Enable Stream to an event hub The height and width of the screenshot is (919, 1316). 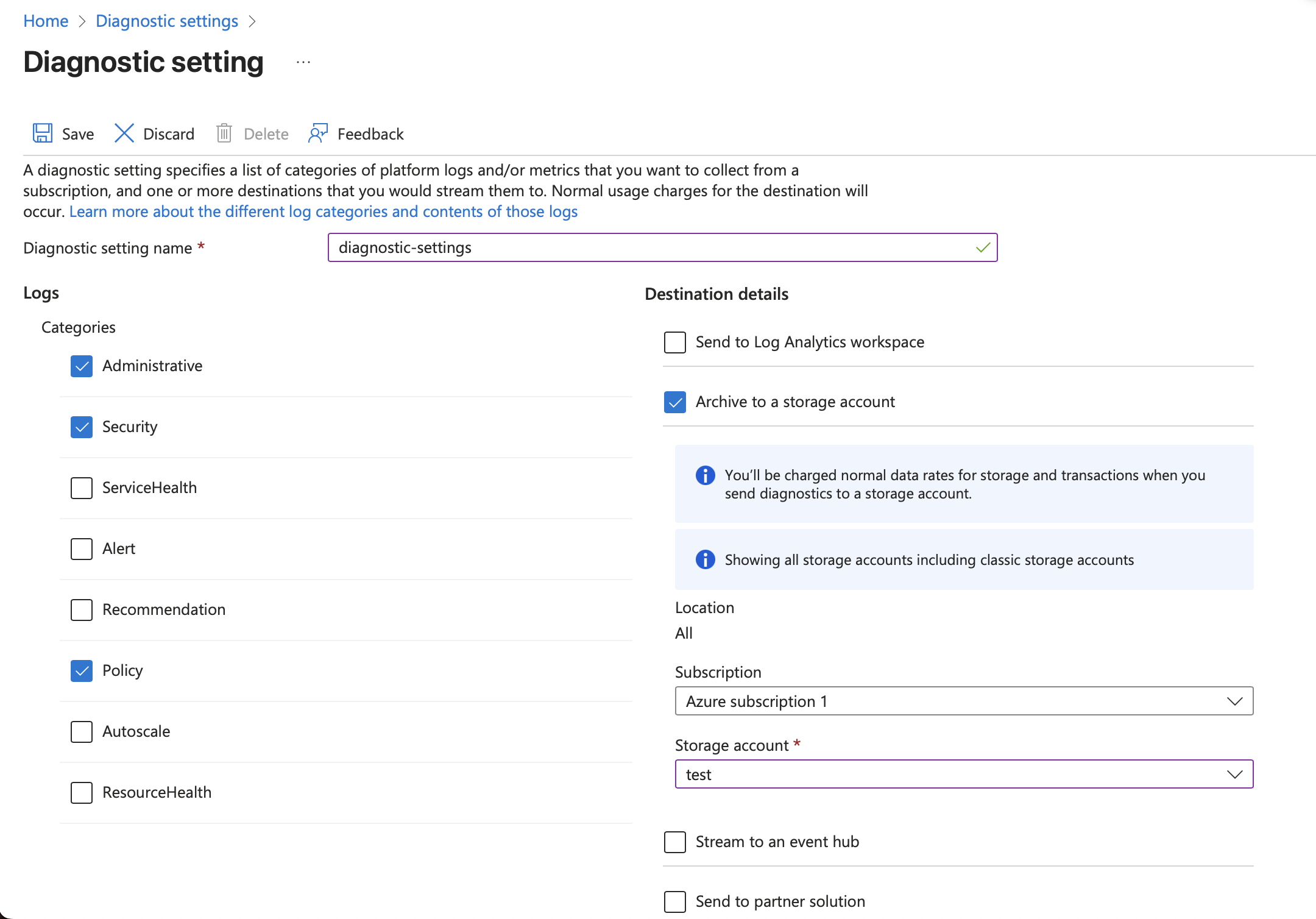tap(674, 842)
